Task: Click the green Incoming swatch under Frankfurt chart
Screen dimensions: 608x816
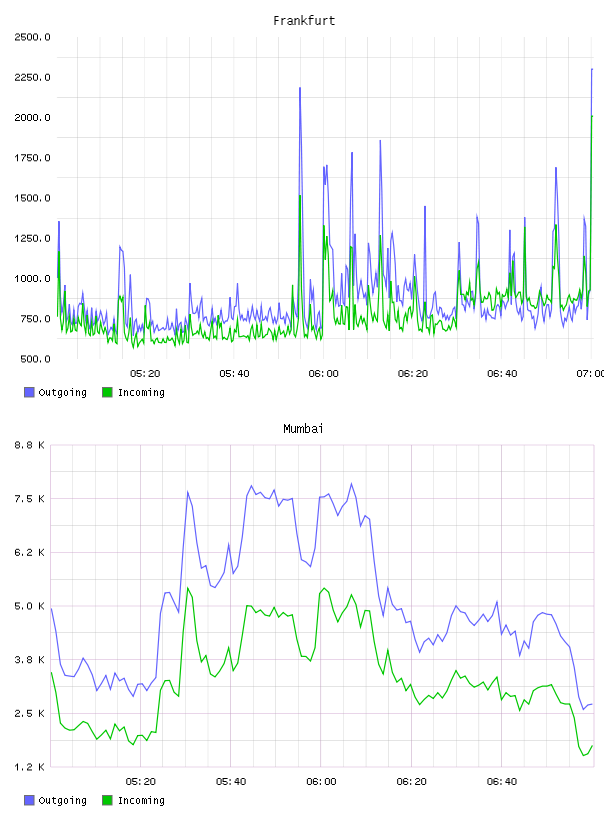Action: click(107, 392)
